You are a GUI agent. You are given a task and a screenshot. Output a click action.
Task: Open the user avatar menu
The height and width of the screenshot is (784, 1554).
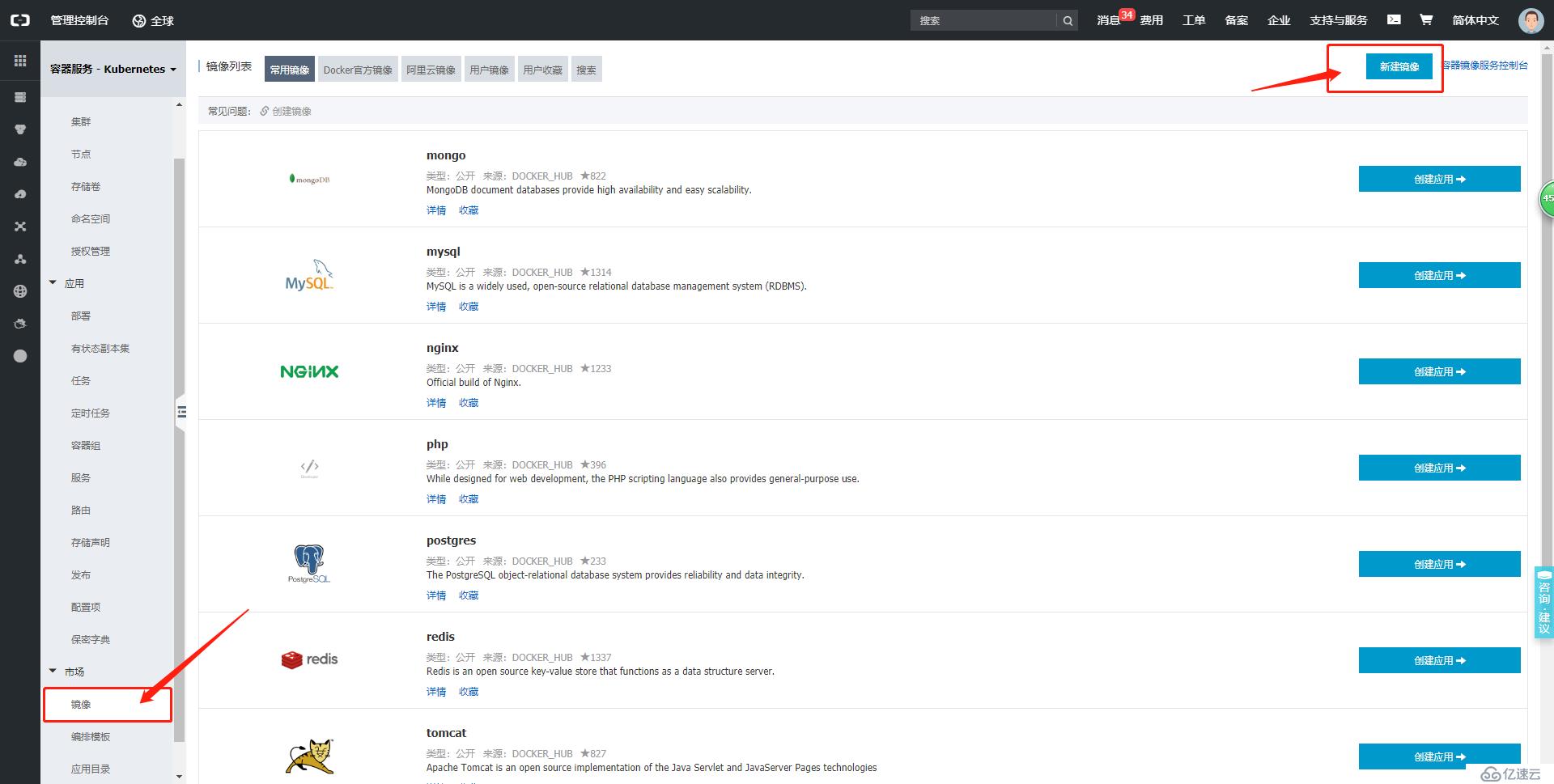click(x=1531, y=20)
